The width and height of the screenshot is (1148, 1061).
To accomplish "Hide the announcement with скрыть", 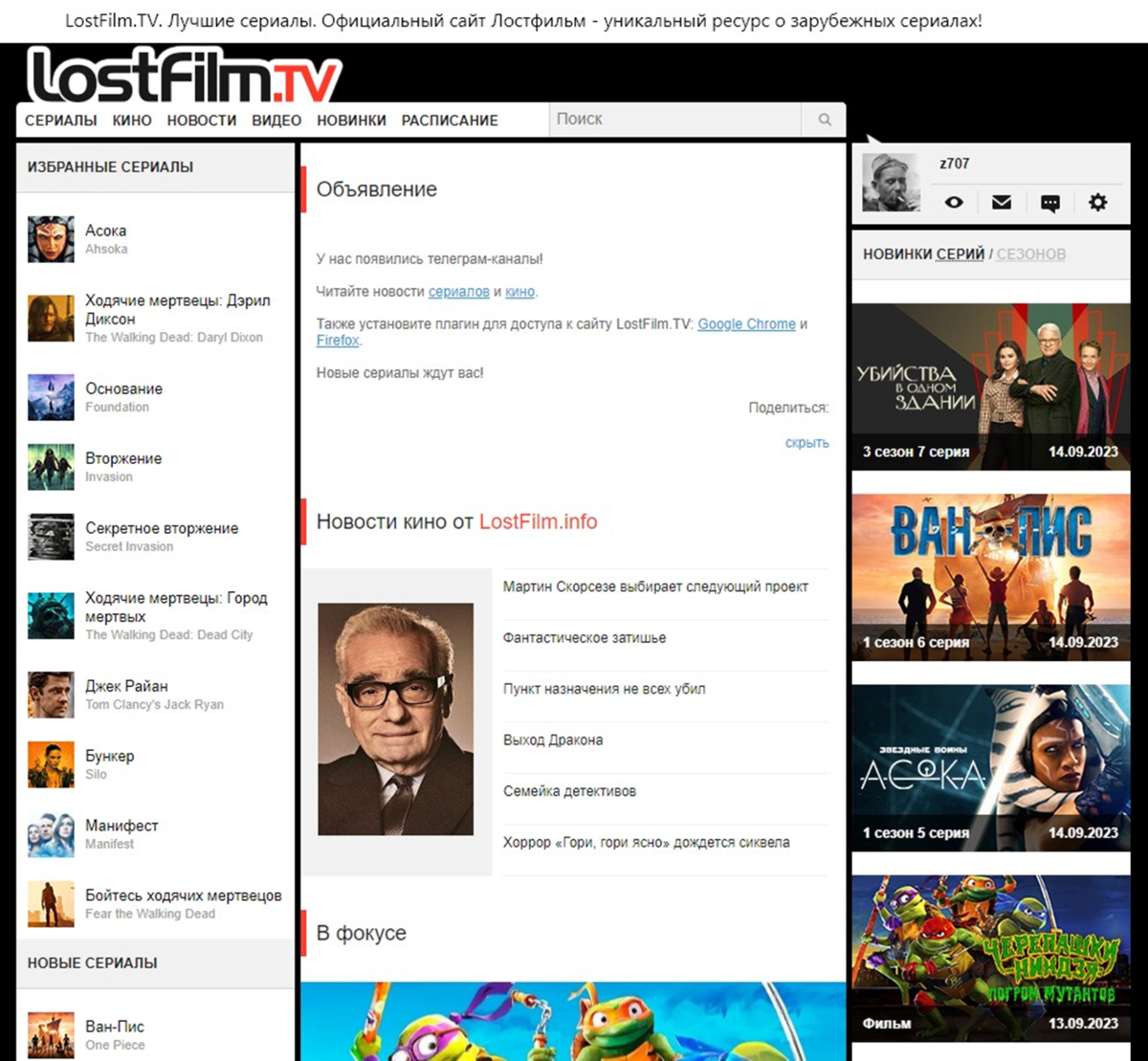I will click(x=807, y=443).
